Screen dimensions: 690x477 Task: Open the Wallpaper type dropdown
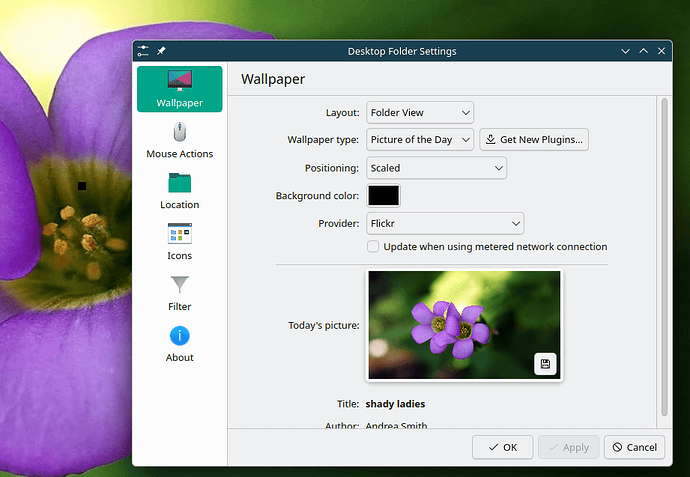tap(420, 139)
